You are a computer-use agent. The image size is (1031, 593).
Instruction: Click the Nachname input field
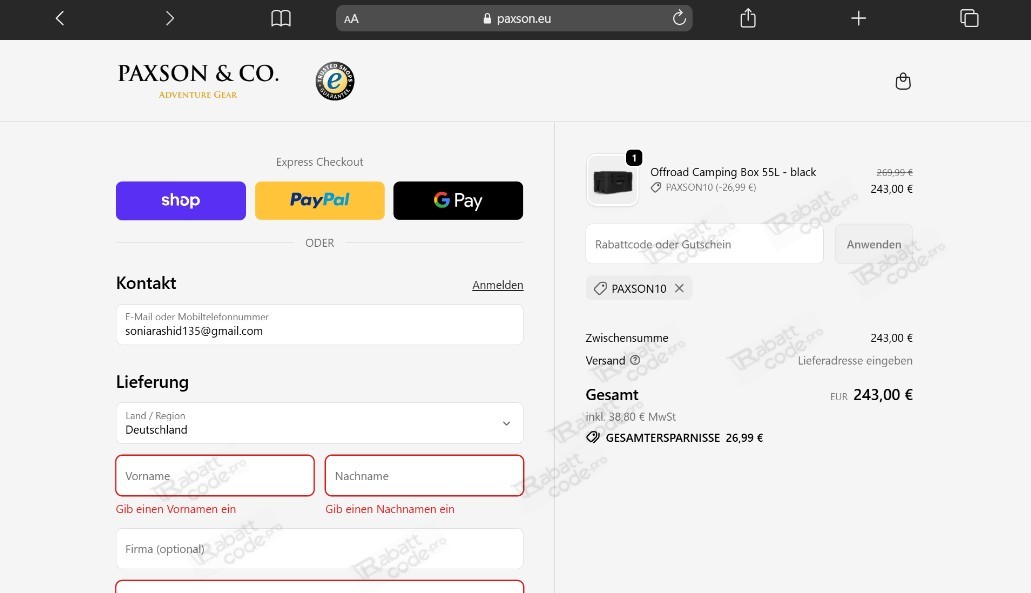424,475
